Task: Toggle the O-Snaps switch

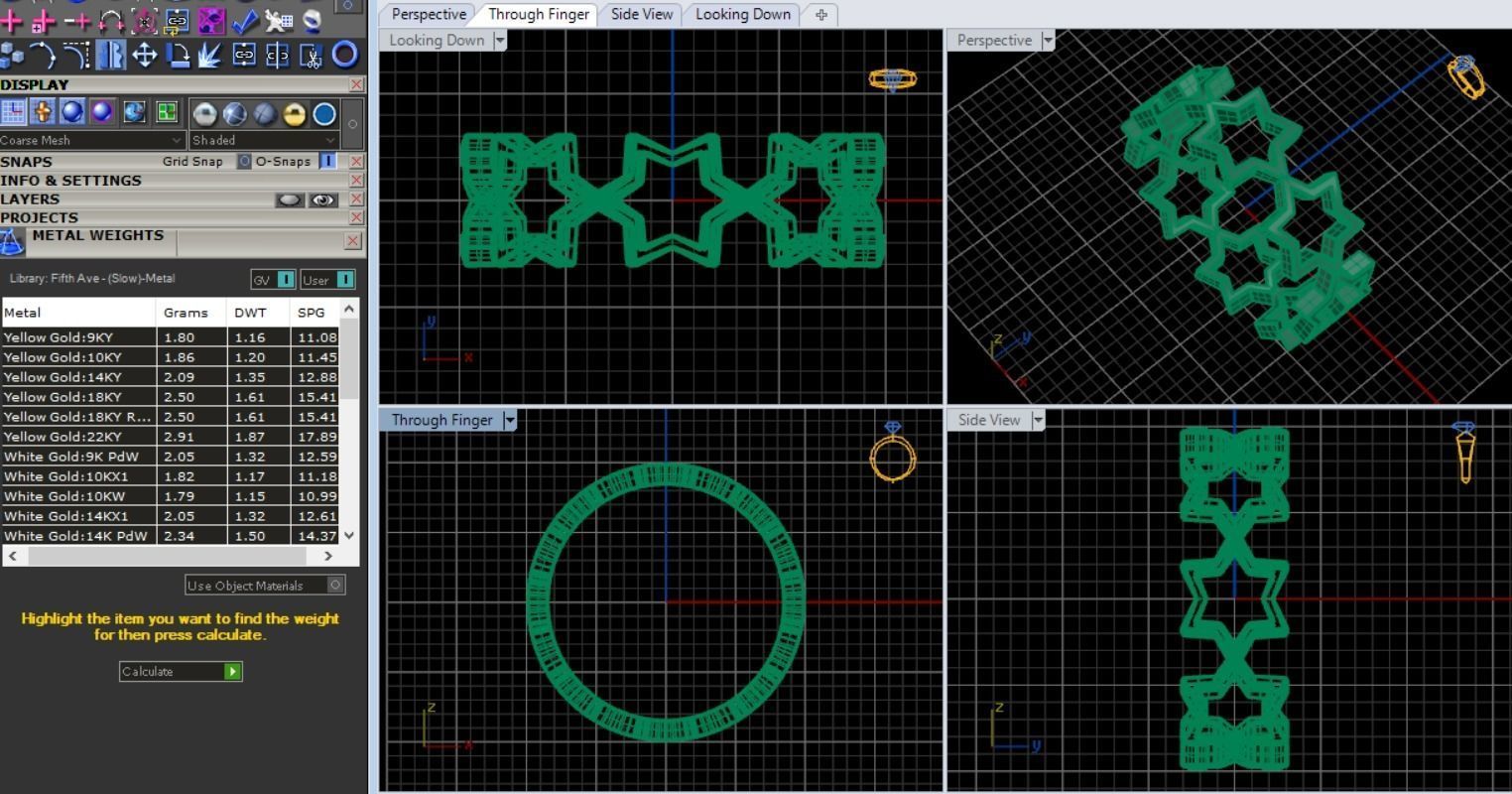Action: click(328, 161)
